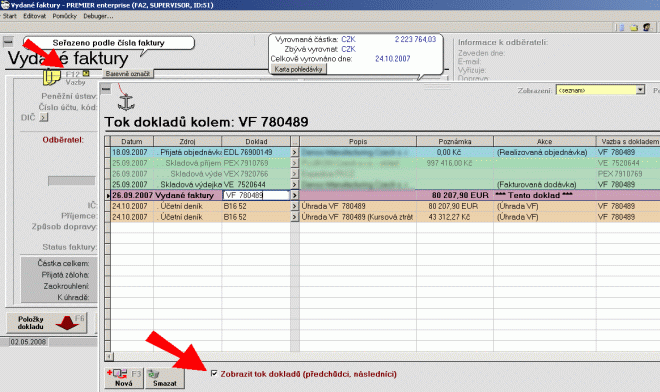Collapse the Tok dokladů panel with the minus icon
This screenshot has width=660, height=392.
[106, 88]
